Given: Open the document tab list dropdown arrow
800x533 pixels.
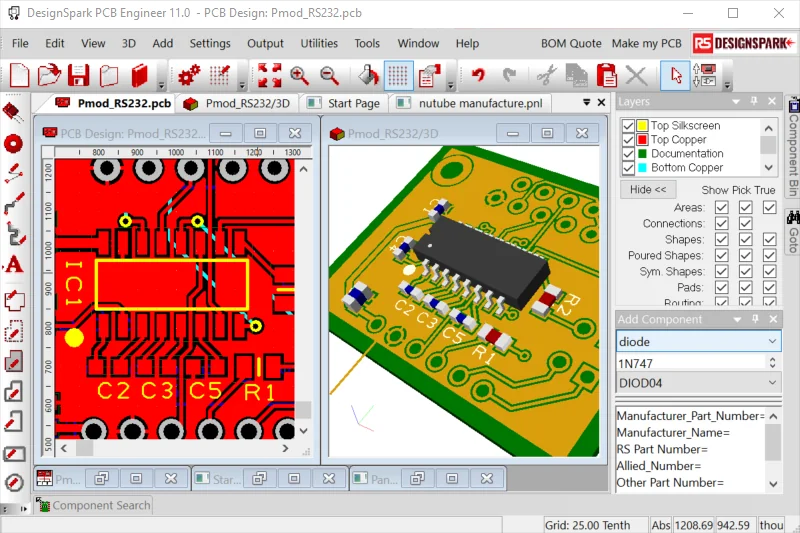Looking at the screenshot, I should click(587, 103).
